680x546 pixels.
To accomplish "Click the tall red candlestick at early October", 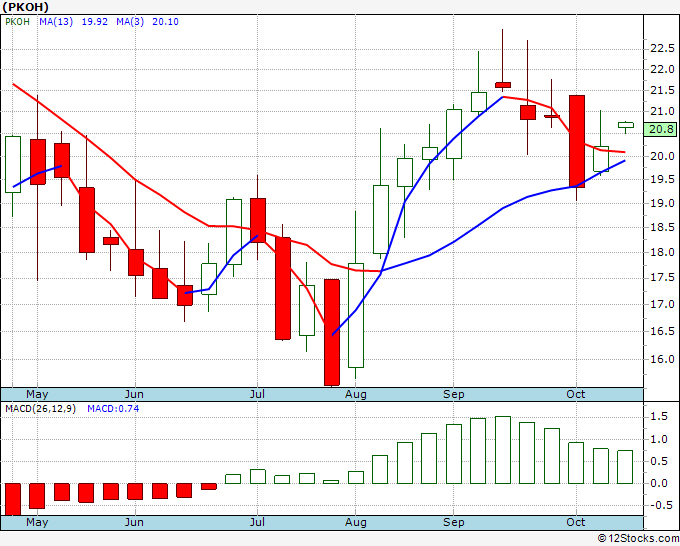I will click(577, 141).
